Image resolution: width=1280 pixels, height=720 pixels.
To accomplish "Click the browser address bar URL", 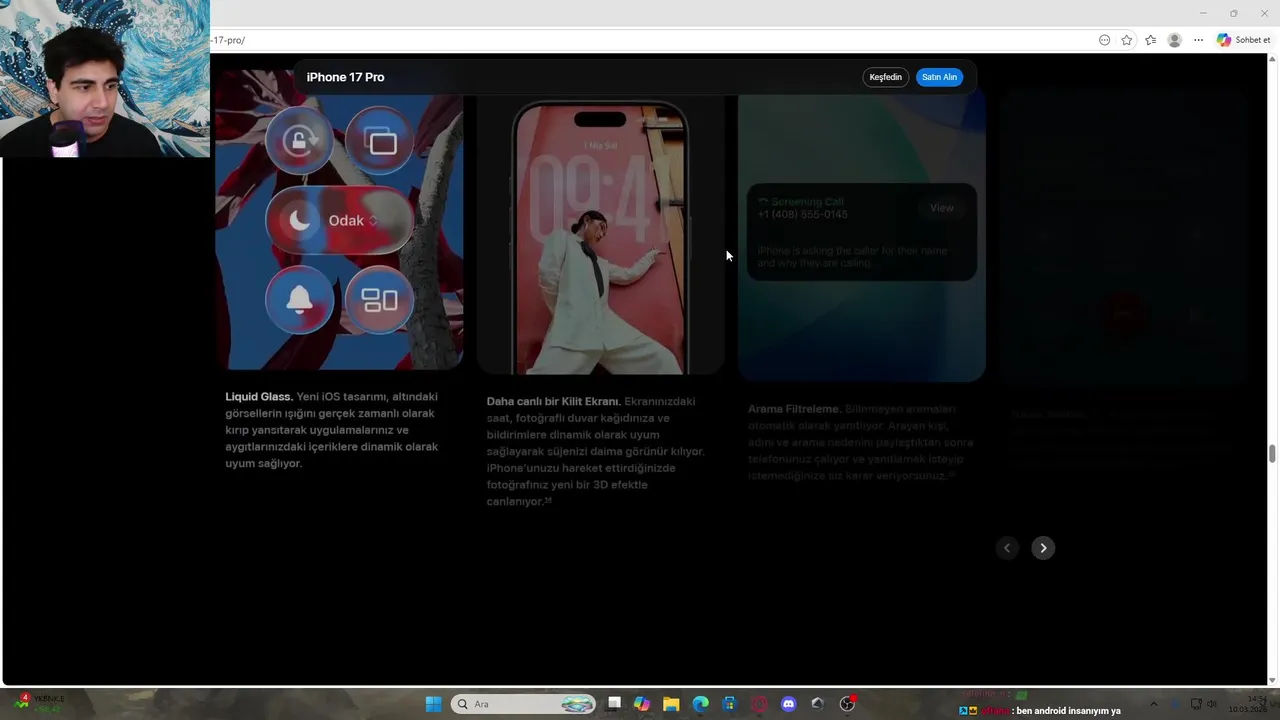I will [x=228, y=40].
